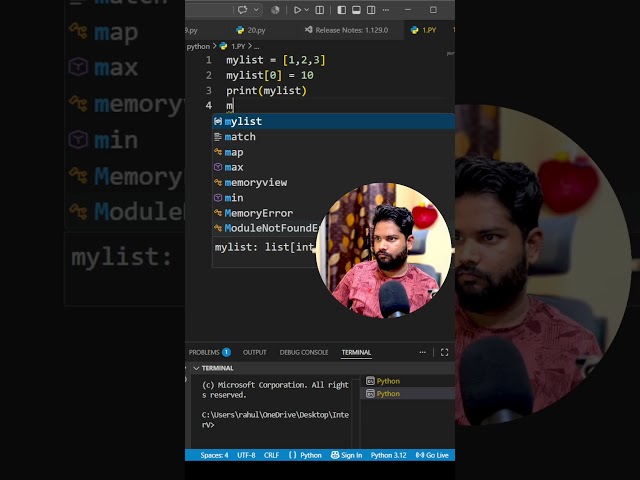Image resolution: width=640 pixels, height=480 pixels.
Task: Switch to the Output panel tab
Action: pyautogui.click(x=255, y=352)
